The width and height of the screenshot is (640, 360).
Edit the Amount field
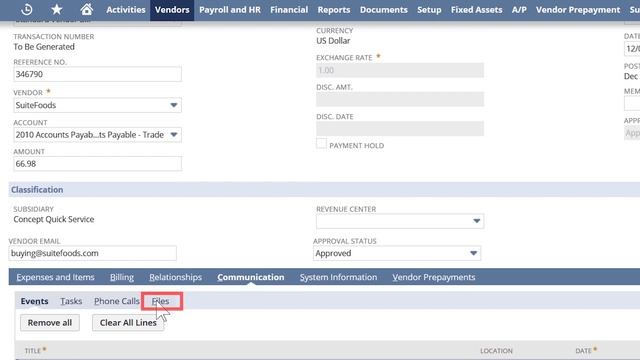click(97, 164)
